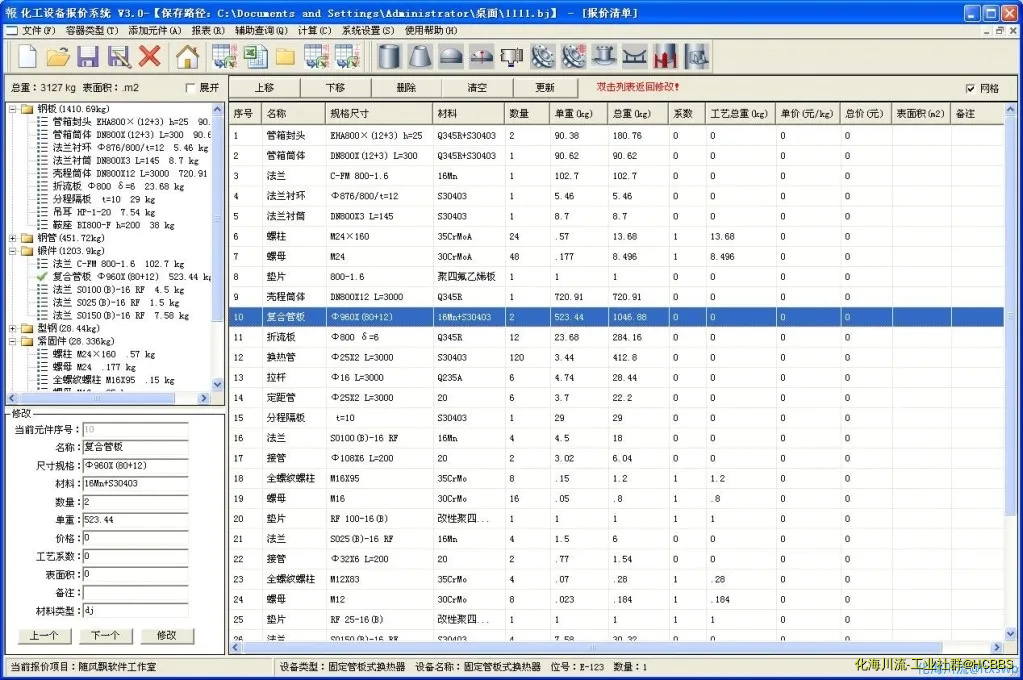Click the 下移 button
The height and width of the screenshot is (680, 1023).
[335, 87]
